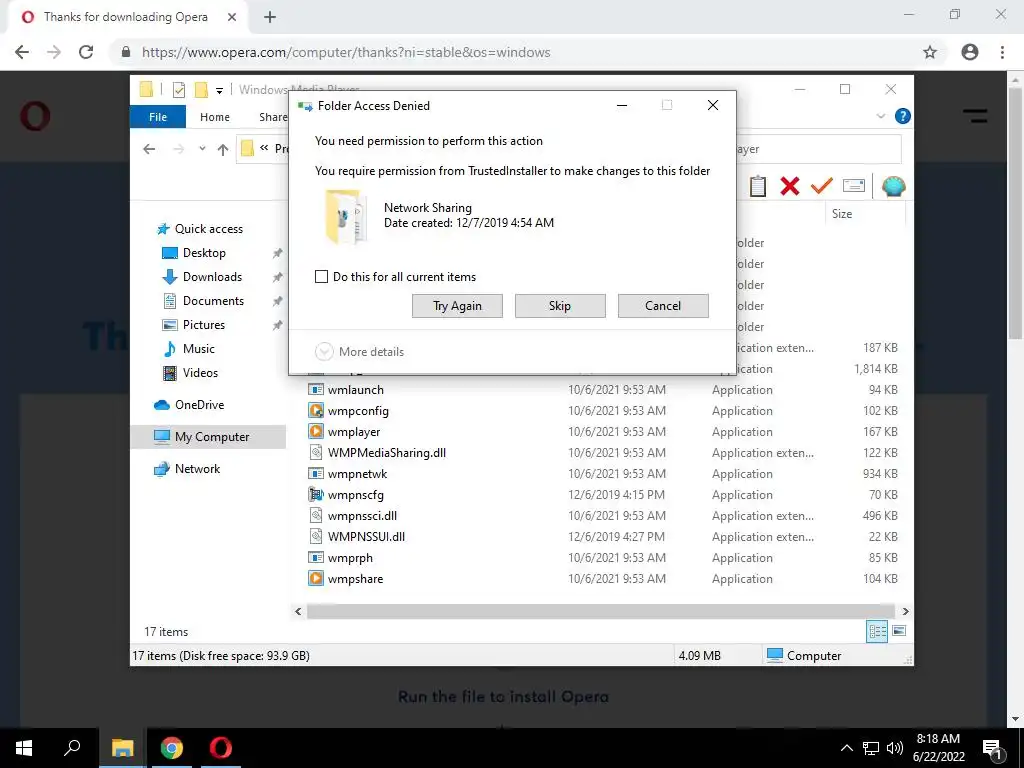Switch to details view icon
The height and width of the screenshot is (768, 1024).
point(877,631)
